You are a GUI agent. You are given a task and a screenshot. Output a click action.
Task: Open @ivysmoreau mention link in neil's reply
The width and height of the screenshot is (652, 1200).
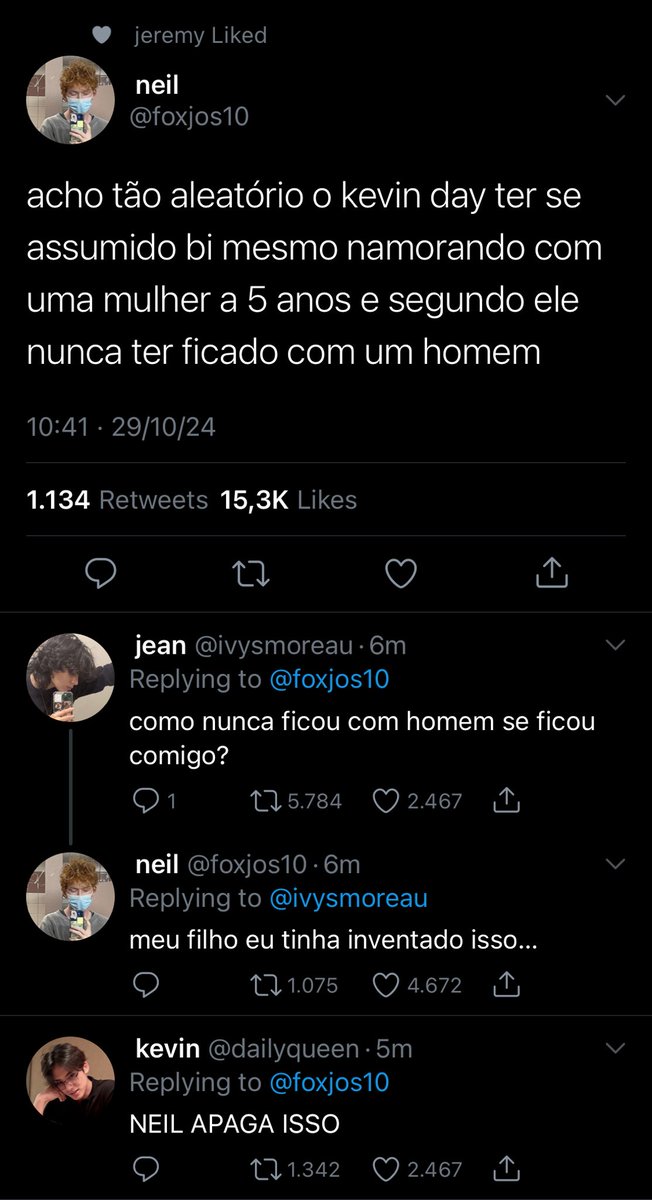point(349,898)
